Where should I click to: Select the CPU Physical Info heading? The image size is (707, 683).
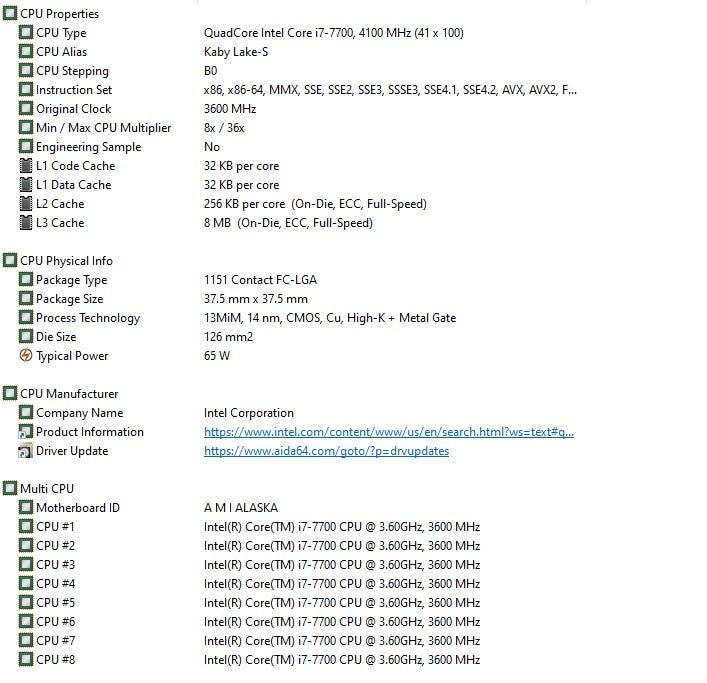click(66, 261)
